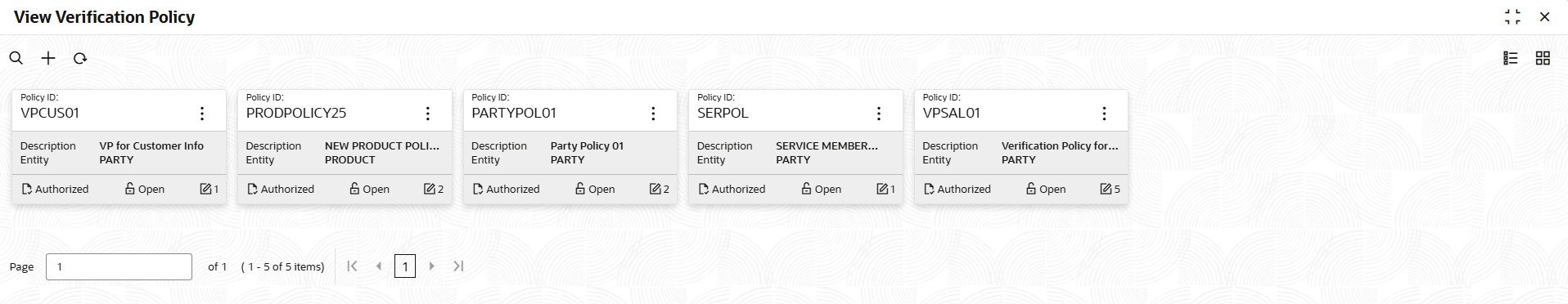Click the description 'SERVICE MEMBER...'
Image resolution: width=1568 pixels, height=304 pixels.
pyautogui.click(x=827, y=145)
